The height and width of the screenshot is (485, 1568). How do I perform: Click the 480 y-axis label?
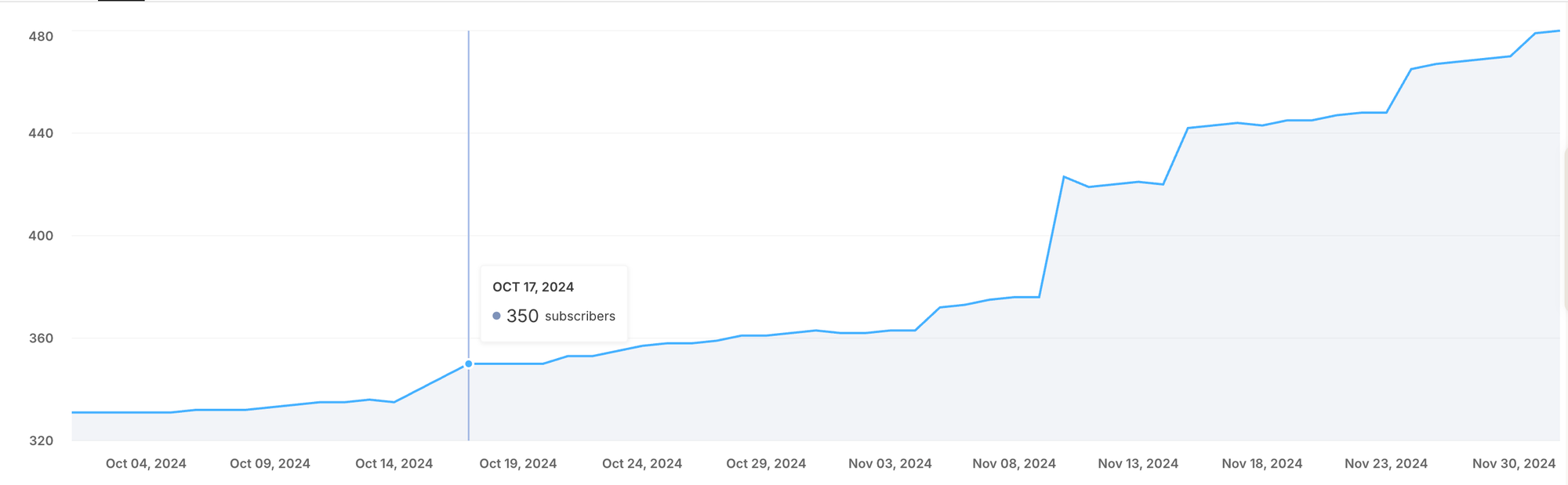click(x=41, y=36)
